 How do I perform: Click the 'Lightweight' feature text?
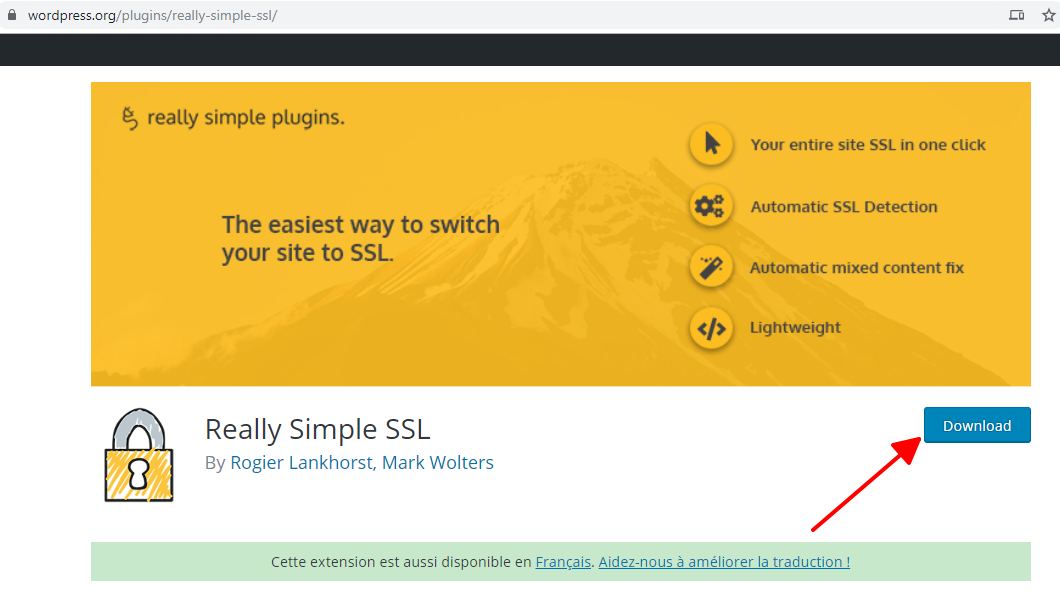click(x=795, y=328)
